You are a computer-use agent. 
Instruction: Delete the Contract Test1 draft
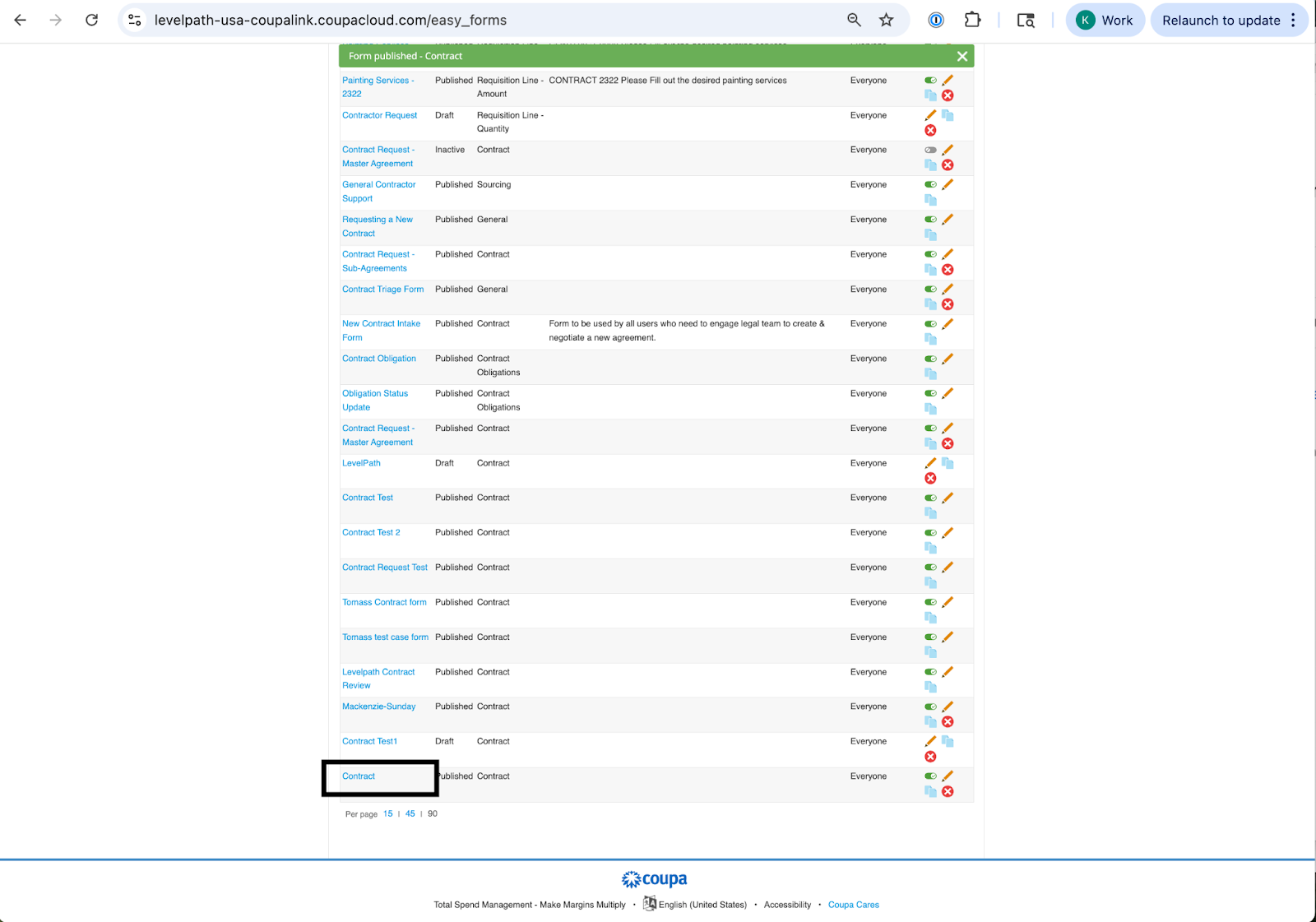tap(930, 757)
